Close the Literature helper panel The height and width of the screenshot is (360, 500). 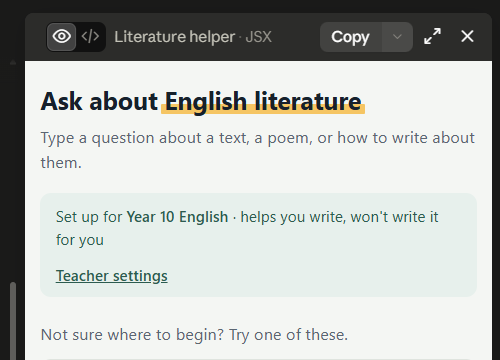click(x=467, y=36)
